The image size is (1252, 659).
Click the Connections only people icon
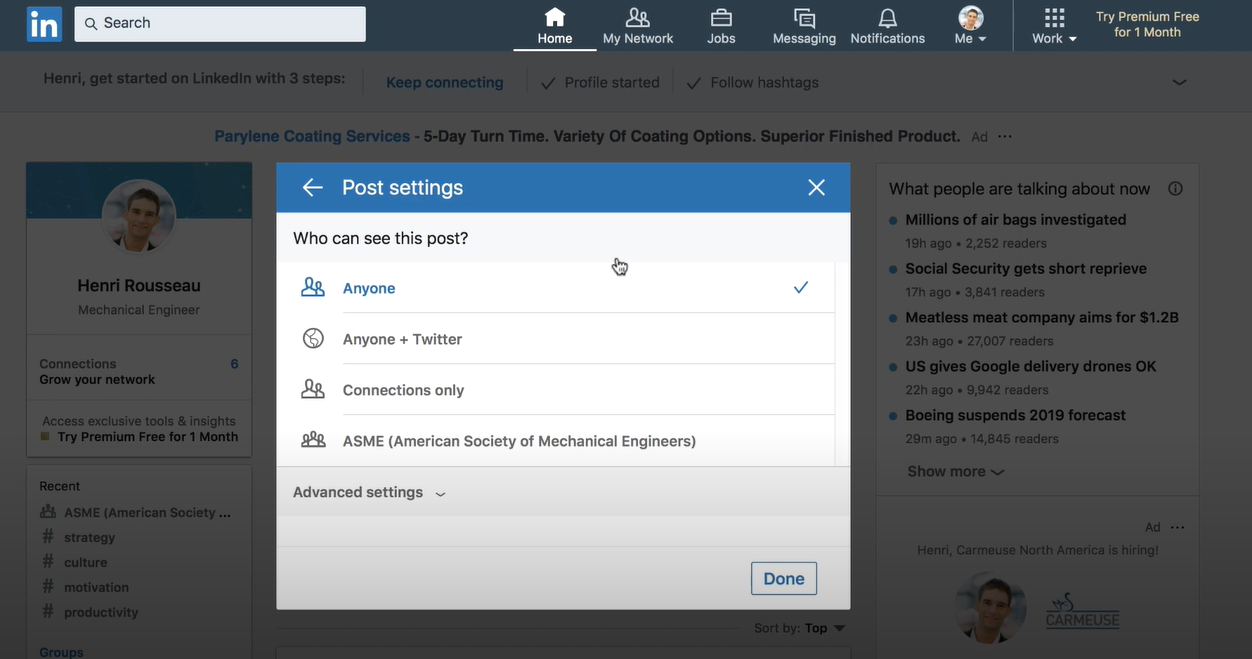click(313, 389)
